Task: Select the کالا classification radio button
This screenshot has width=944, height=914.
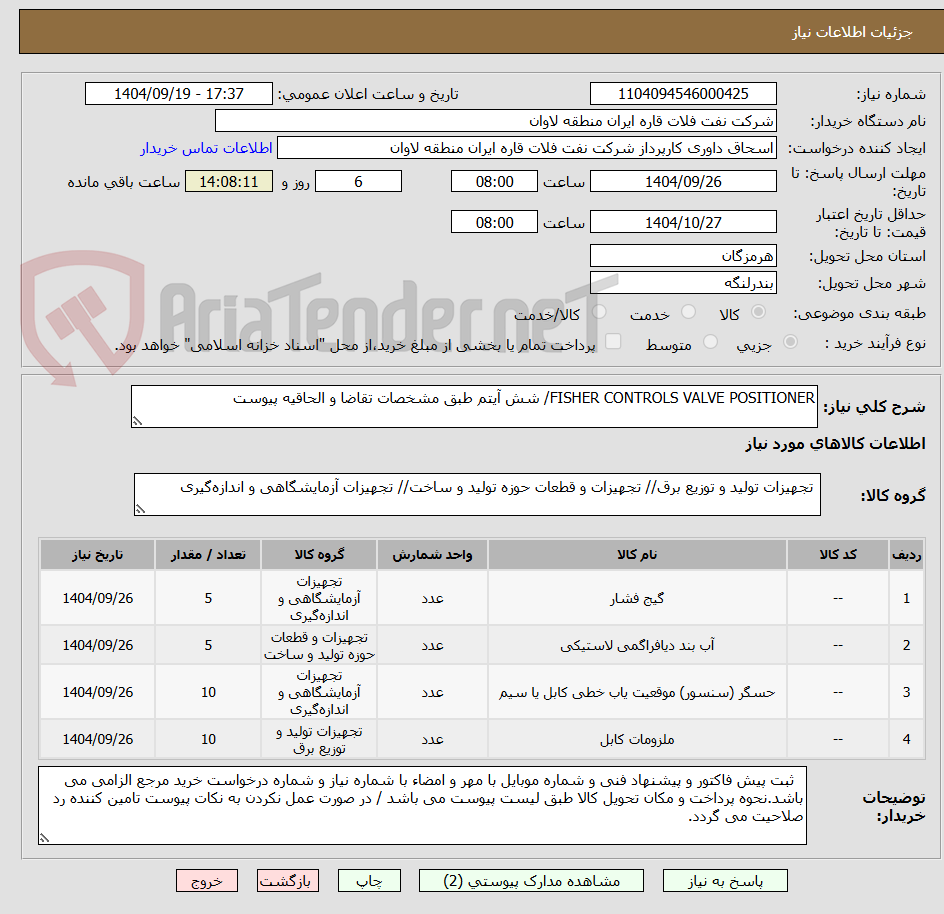Action: (757, 312)
